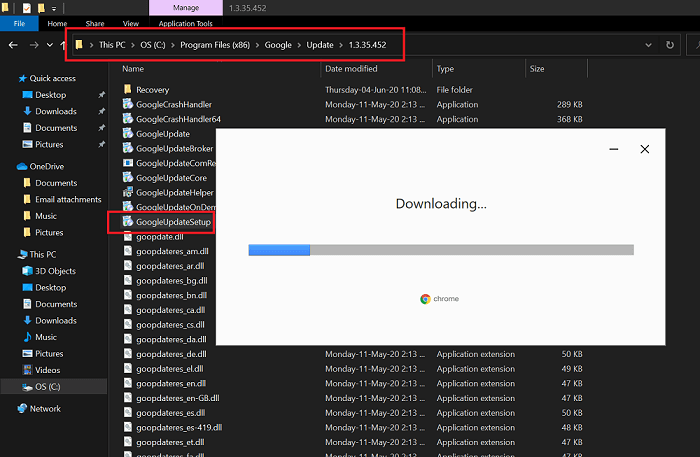Select GoogleUpdateHelper installer icon
Image resolution: width=700 pixels, height=457 pixels.
point(128,192)
